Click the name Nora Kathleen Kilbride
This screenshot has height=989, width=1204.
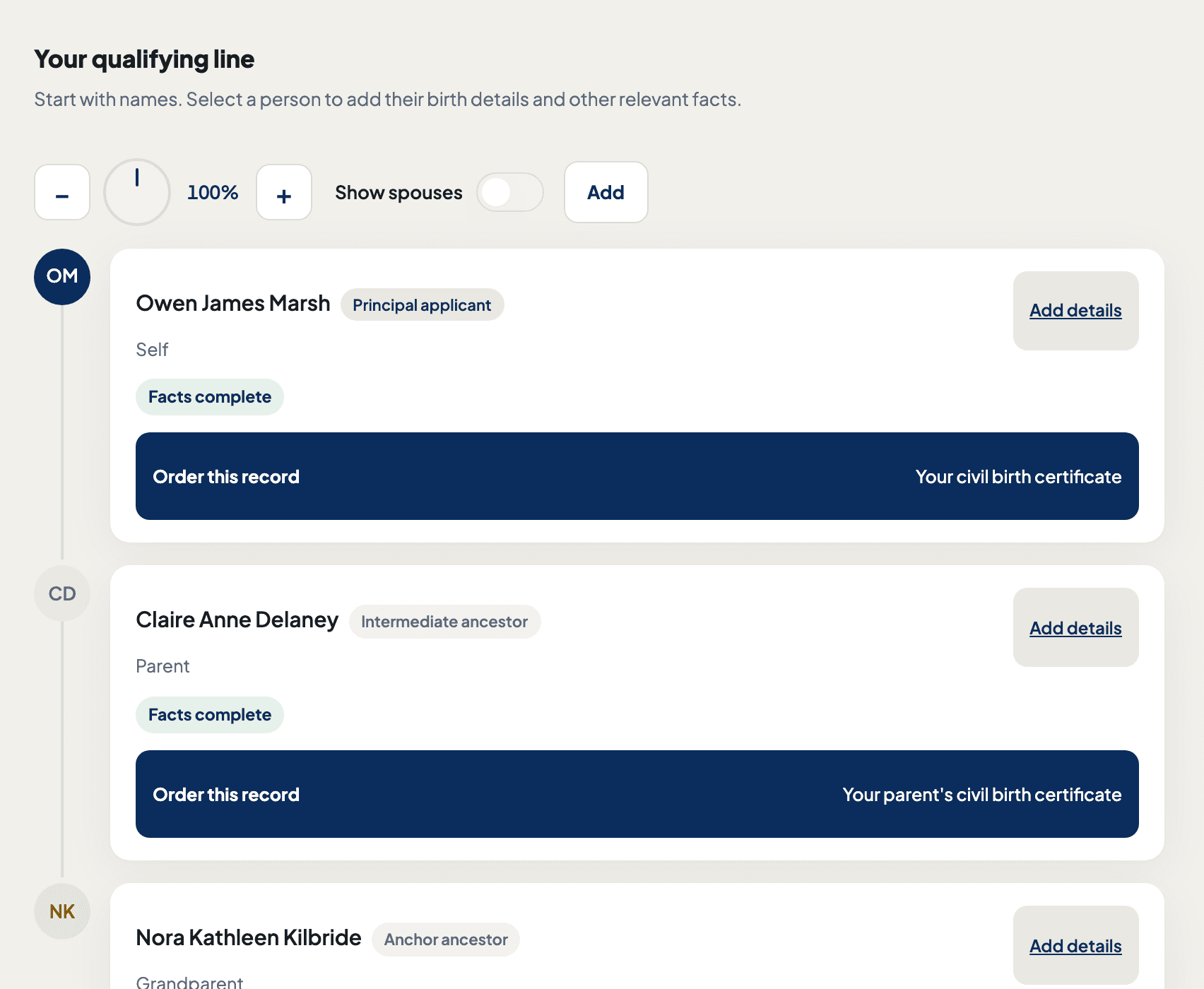coord(249,937)
